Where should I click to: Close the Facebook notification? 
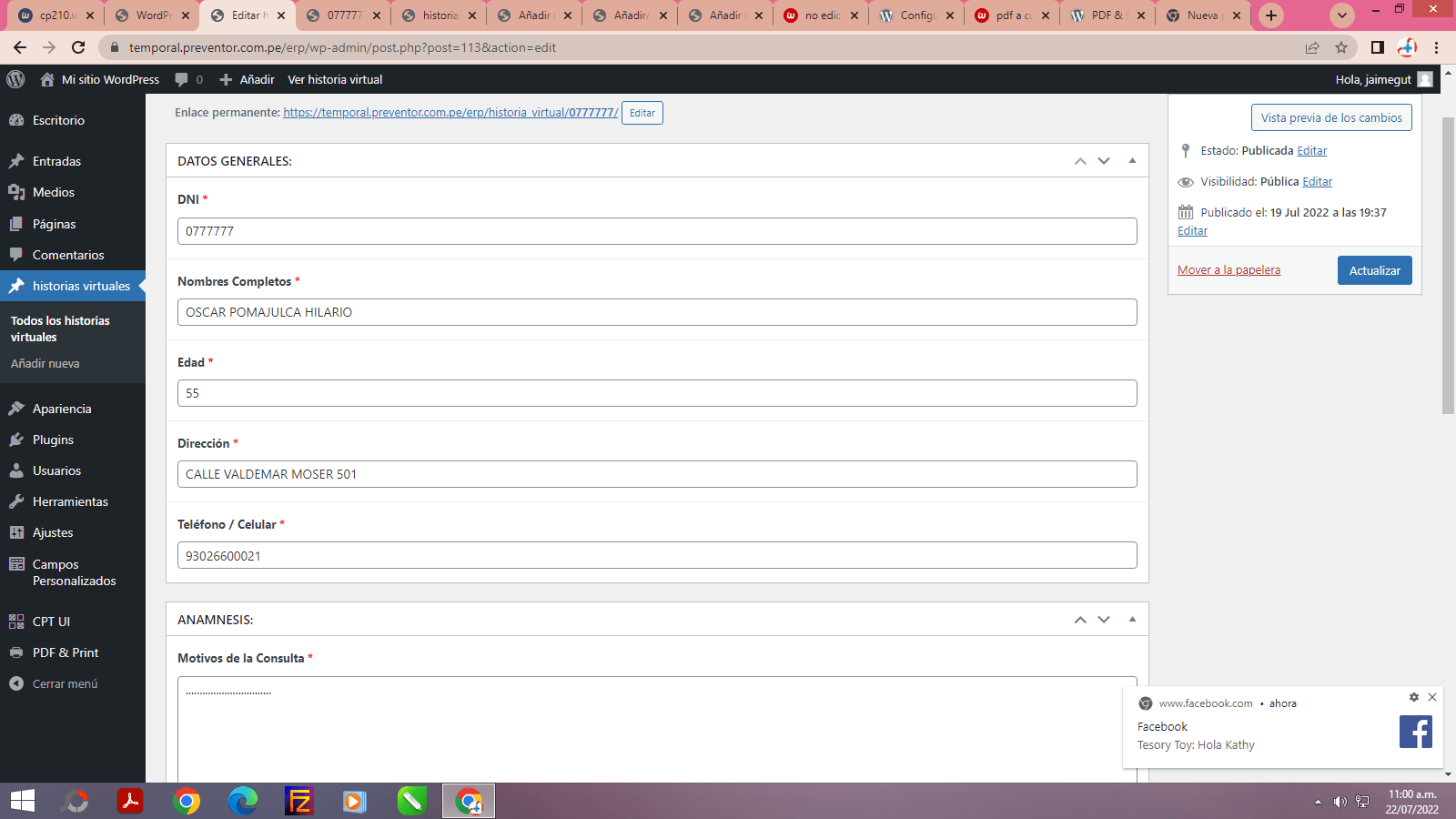(1432, 697)
